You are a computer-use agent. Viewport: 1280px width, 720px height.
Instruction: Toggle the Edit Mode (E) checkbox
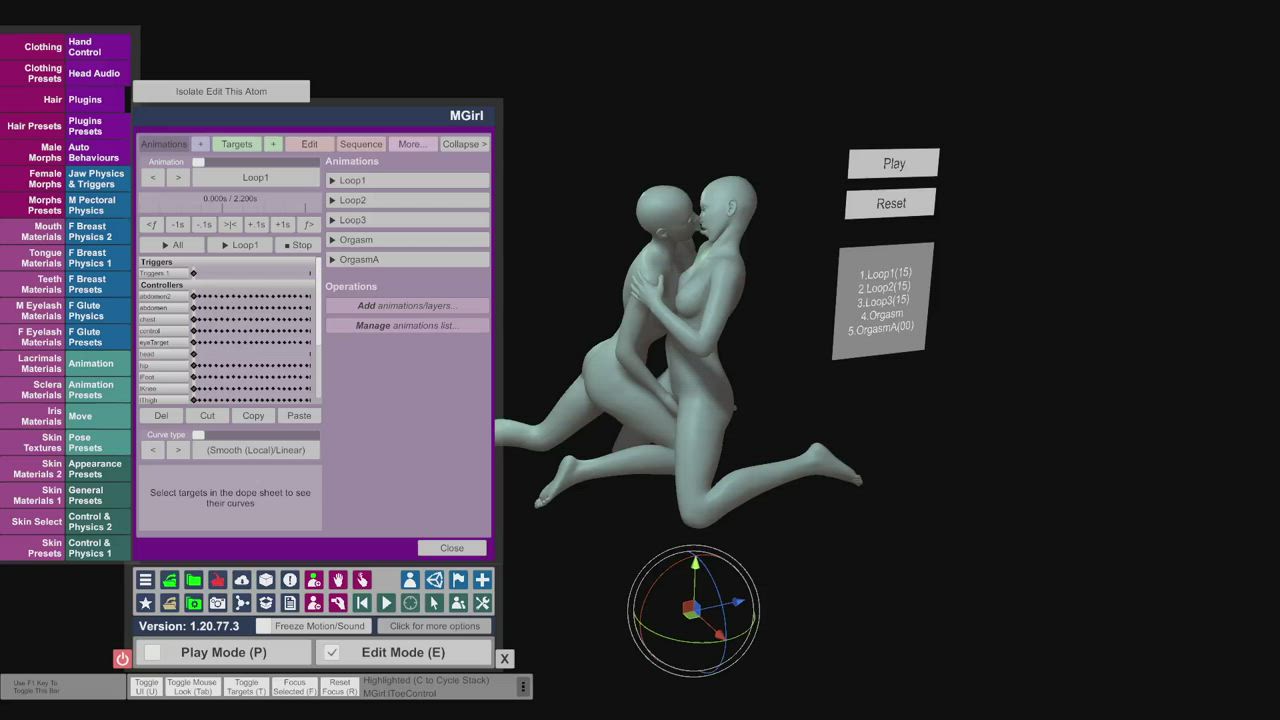[x=332, y=652]
